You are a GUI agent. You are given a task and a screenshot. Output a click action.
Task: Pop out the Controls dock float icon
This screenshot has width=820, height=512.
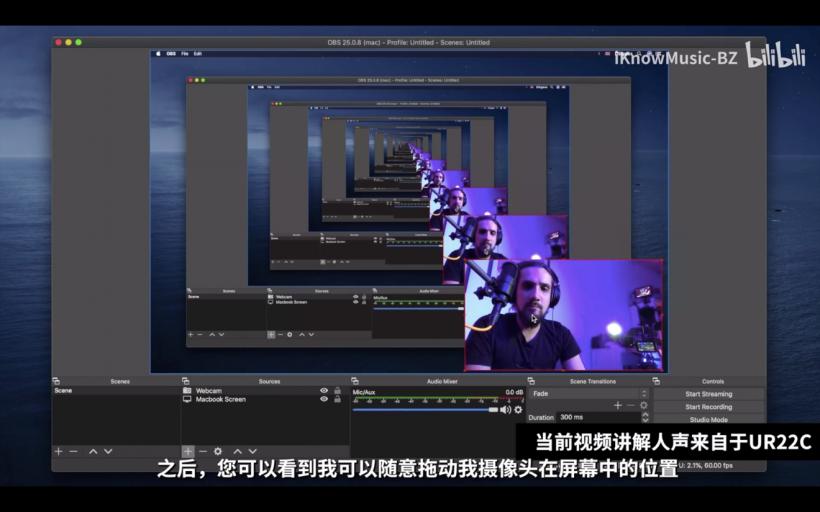[x=656, y=381]
